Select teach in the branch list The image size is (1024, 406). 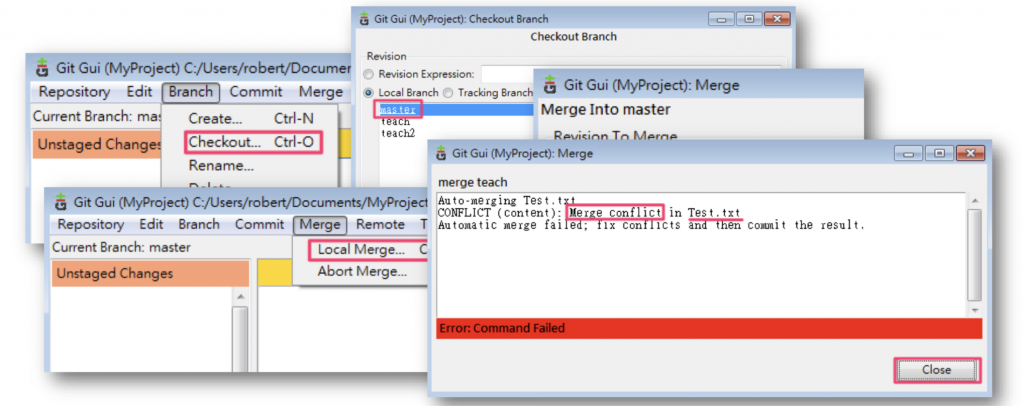click(395, 121)
